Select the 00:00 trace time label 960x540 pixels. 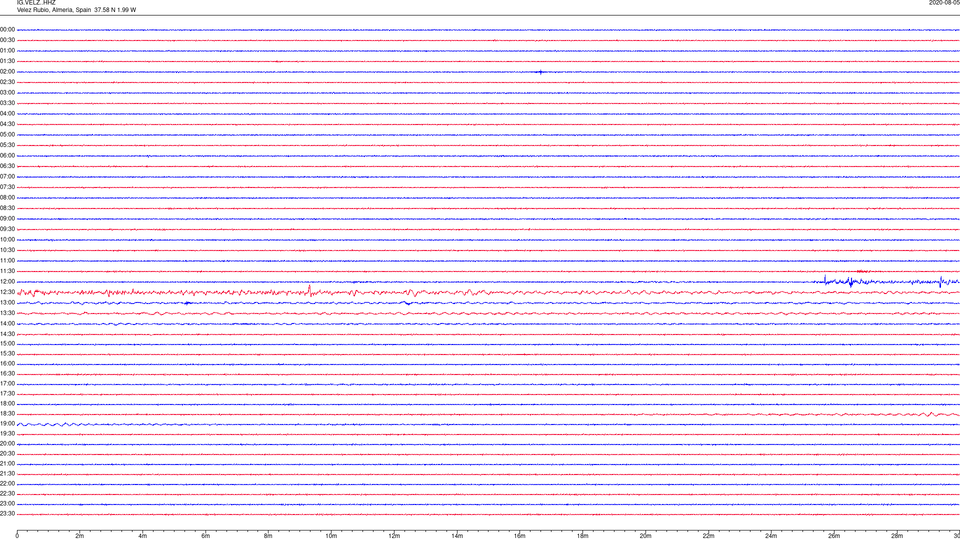(7, 29)
